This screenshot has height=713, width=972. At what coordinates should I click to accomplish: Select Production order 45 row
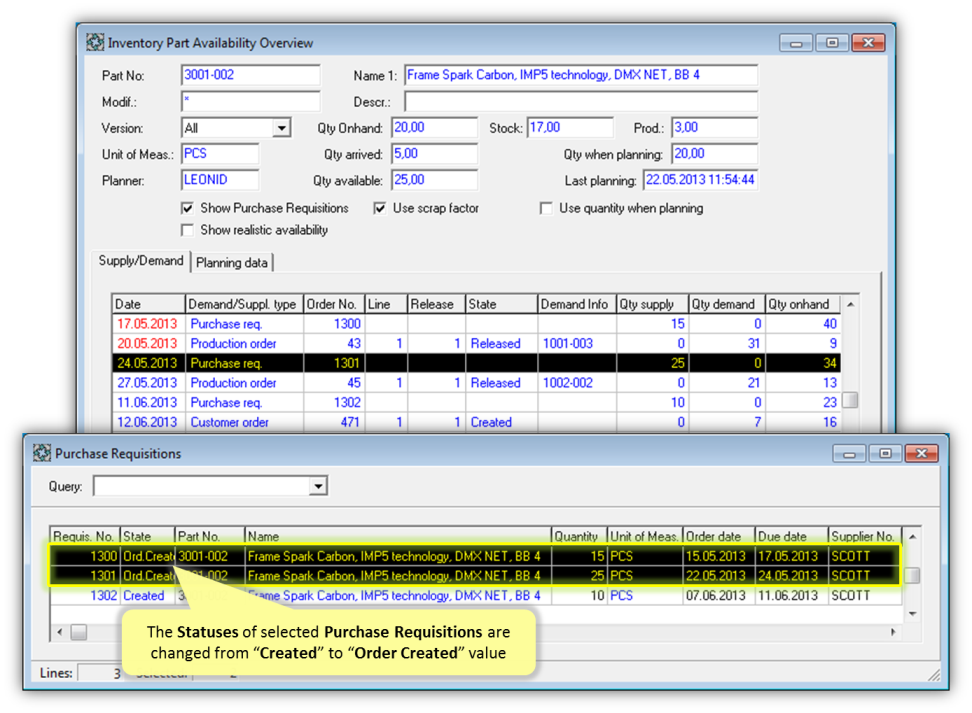[476, 383]
